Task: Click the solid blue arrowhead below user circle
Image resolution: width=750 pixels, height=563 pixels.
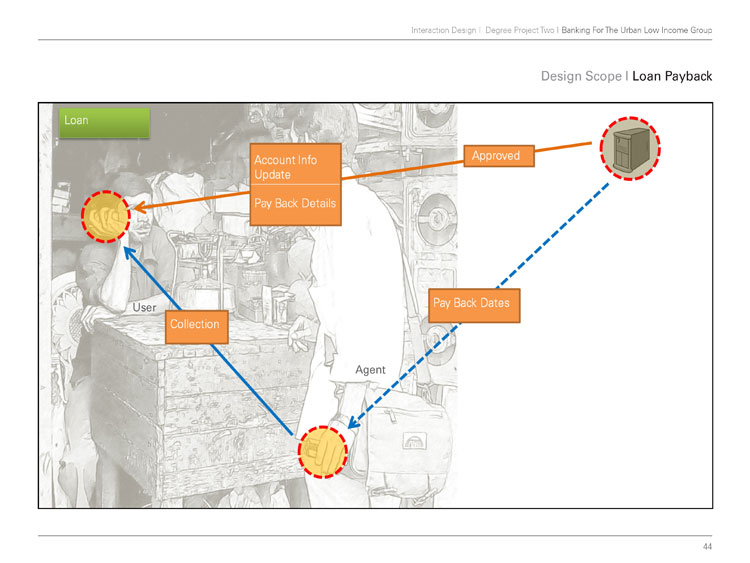Action: click(x=129, y=252)
